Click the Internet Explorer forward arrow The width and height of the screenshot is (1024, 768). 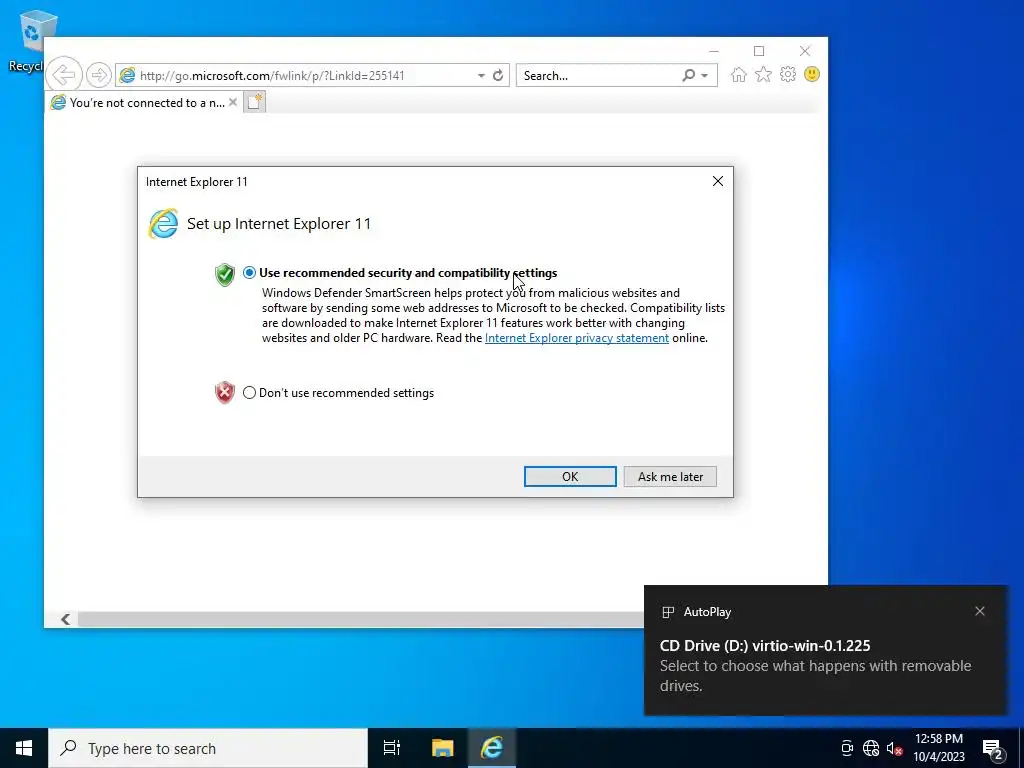pyautogui.click(x=99, y=75)
